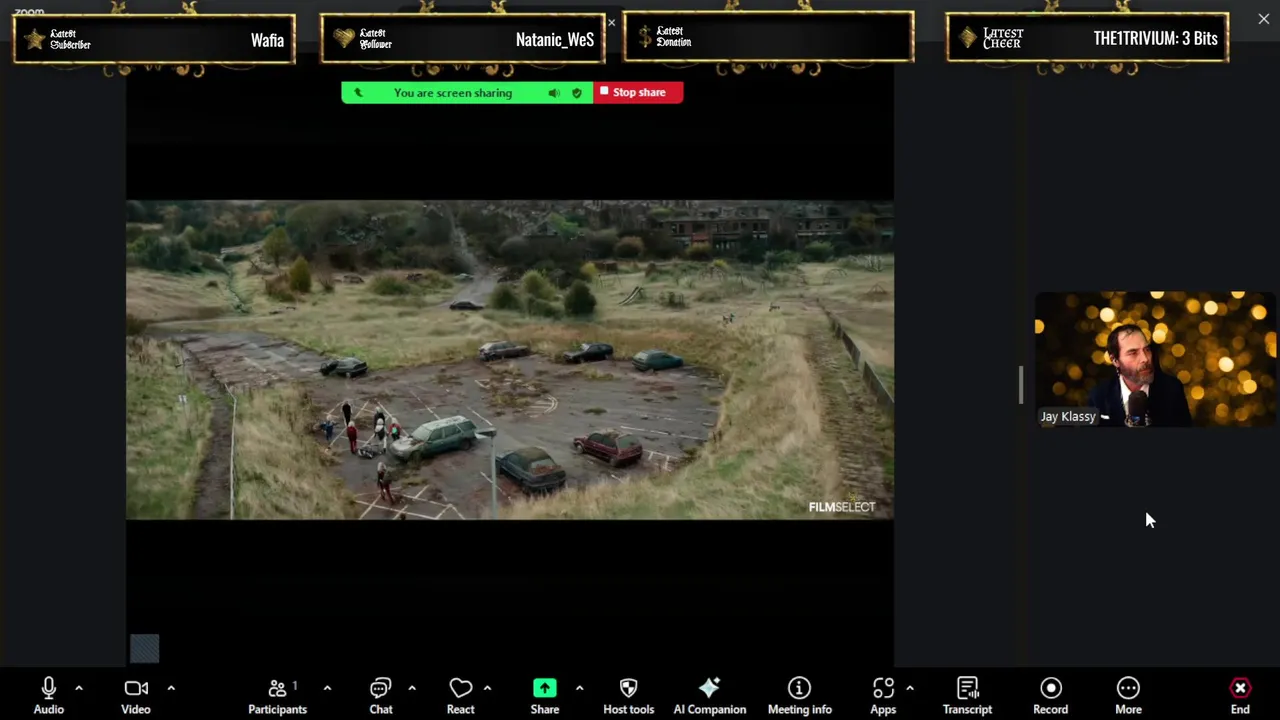
Task: Click the green Share screen button
Action: 545,695
